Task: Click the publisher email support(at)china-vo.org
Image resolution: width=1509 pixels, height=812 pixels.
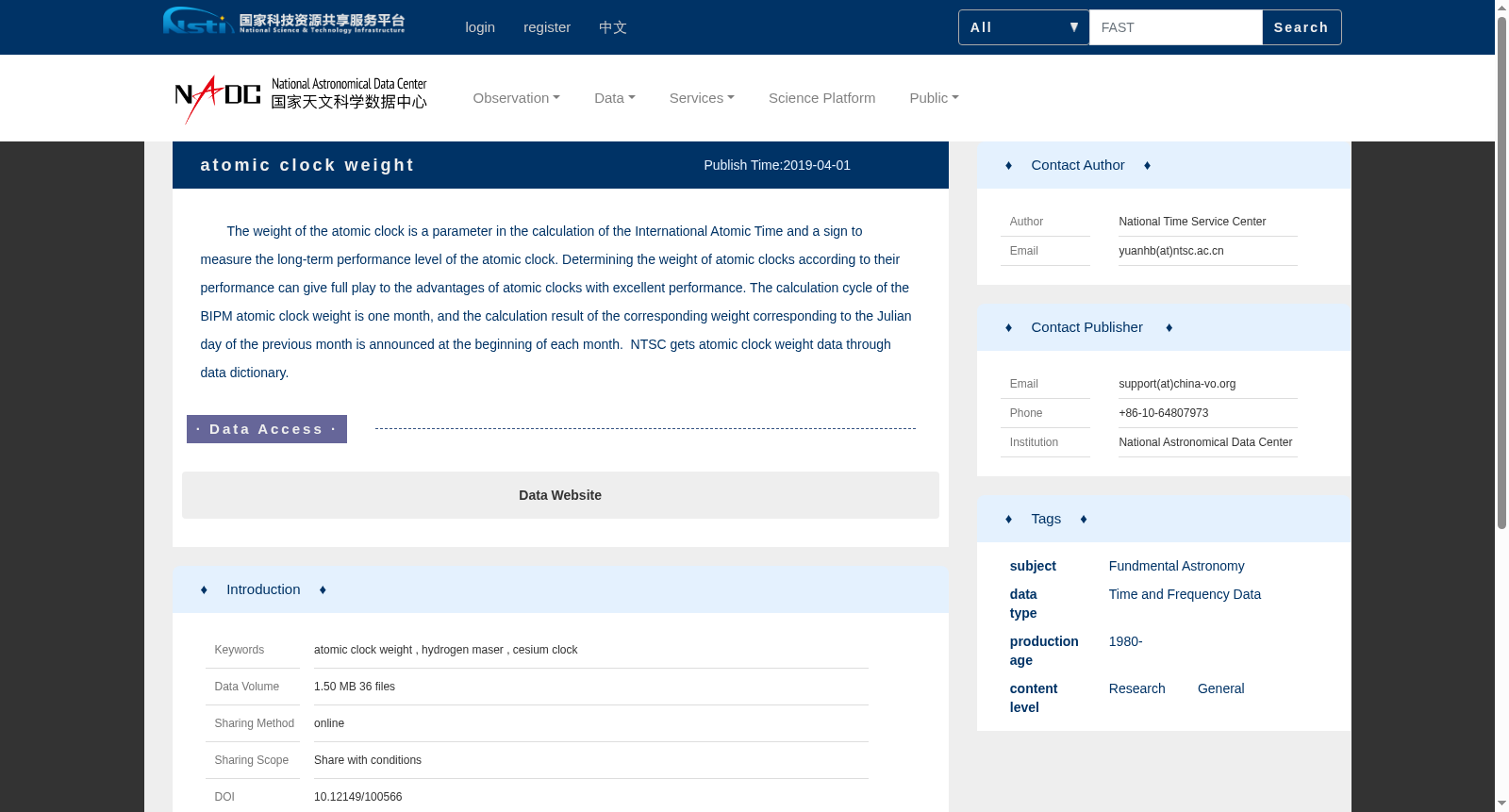Action: click(x=1177, y=384)
